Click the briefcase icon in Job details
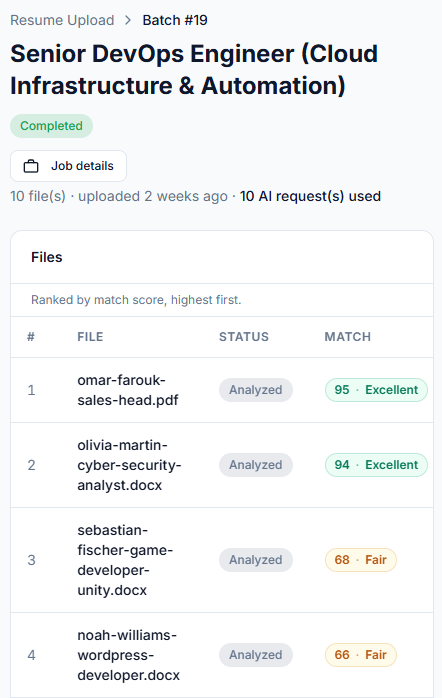 31,166
